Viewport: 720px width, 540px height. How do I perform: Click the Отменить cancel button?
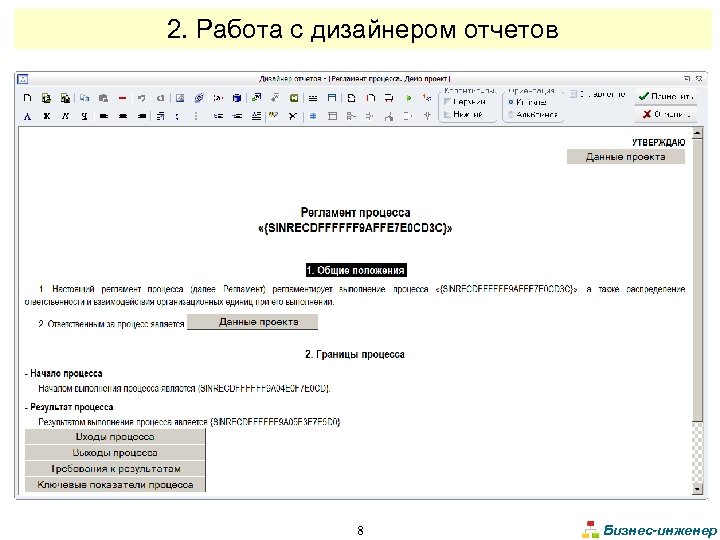point(666,114)
